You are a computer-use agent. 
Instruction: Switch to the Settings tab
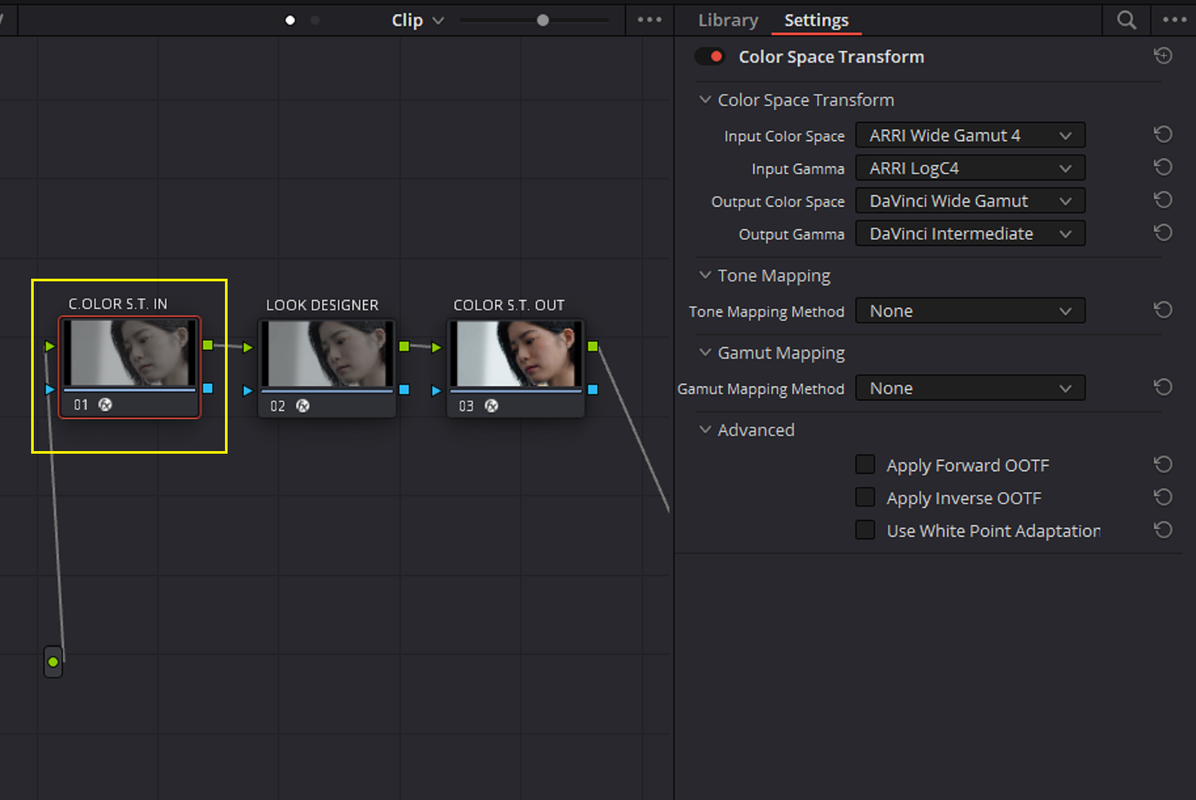click(x=816, y=20)
